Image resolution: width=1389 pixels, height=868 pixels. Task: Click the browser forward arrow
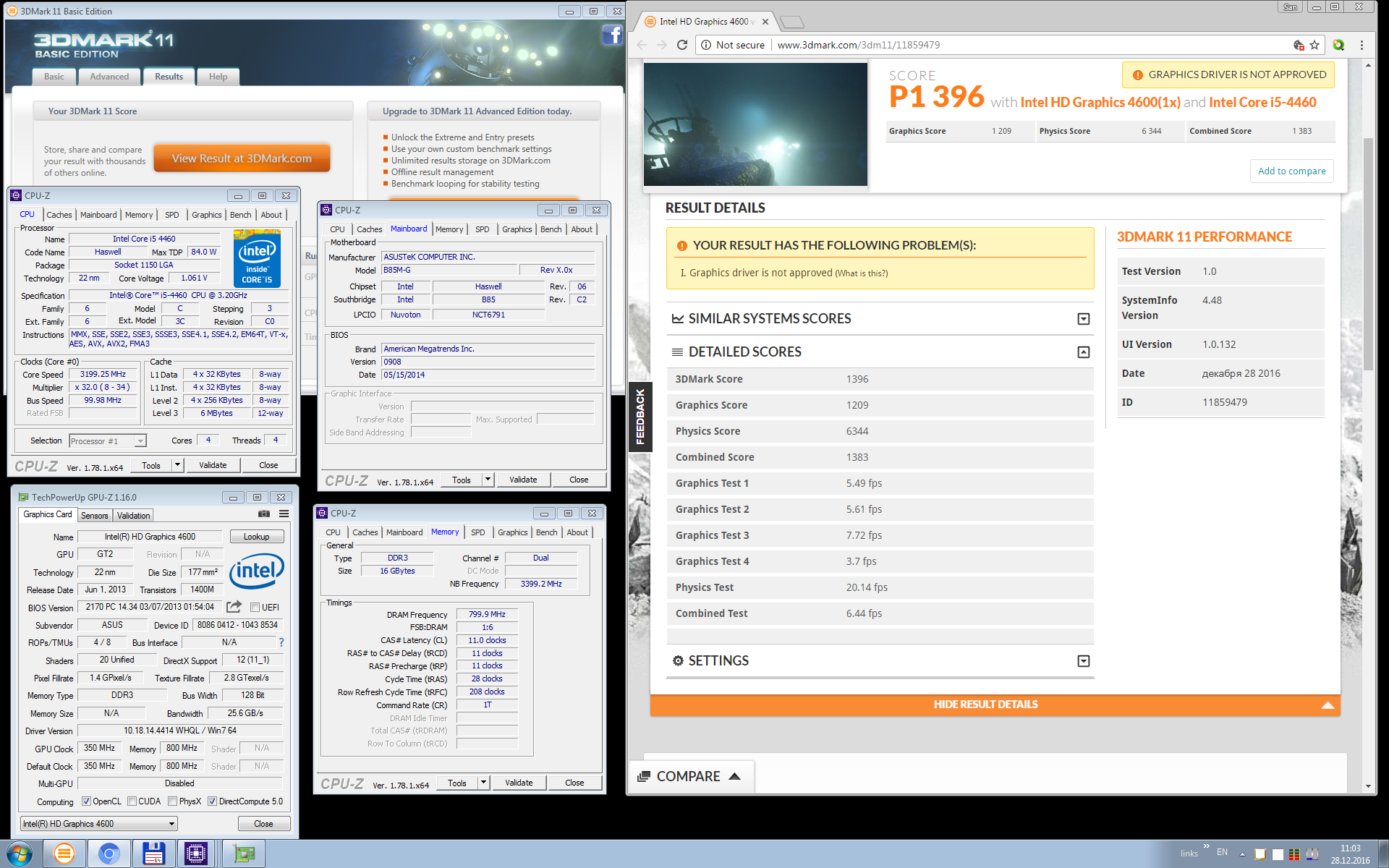661,45
